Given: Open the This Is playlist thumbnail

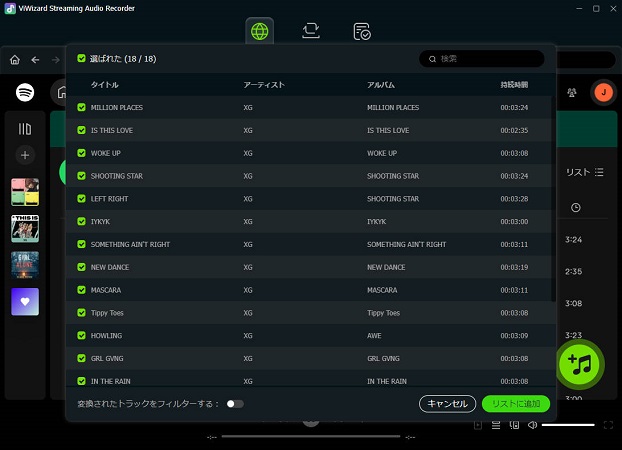Looking at the screenshot, I should click(25, 229).
